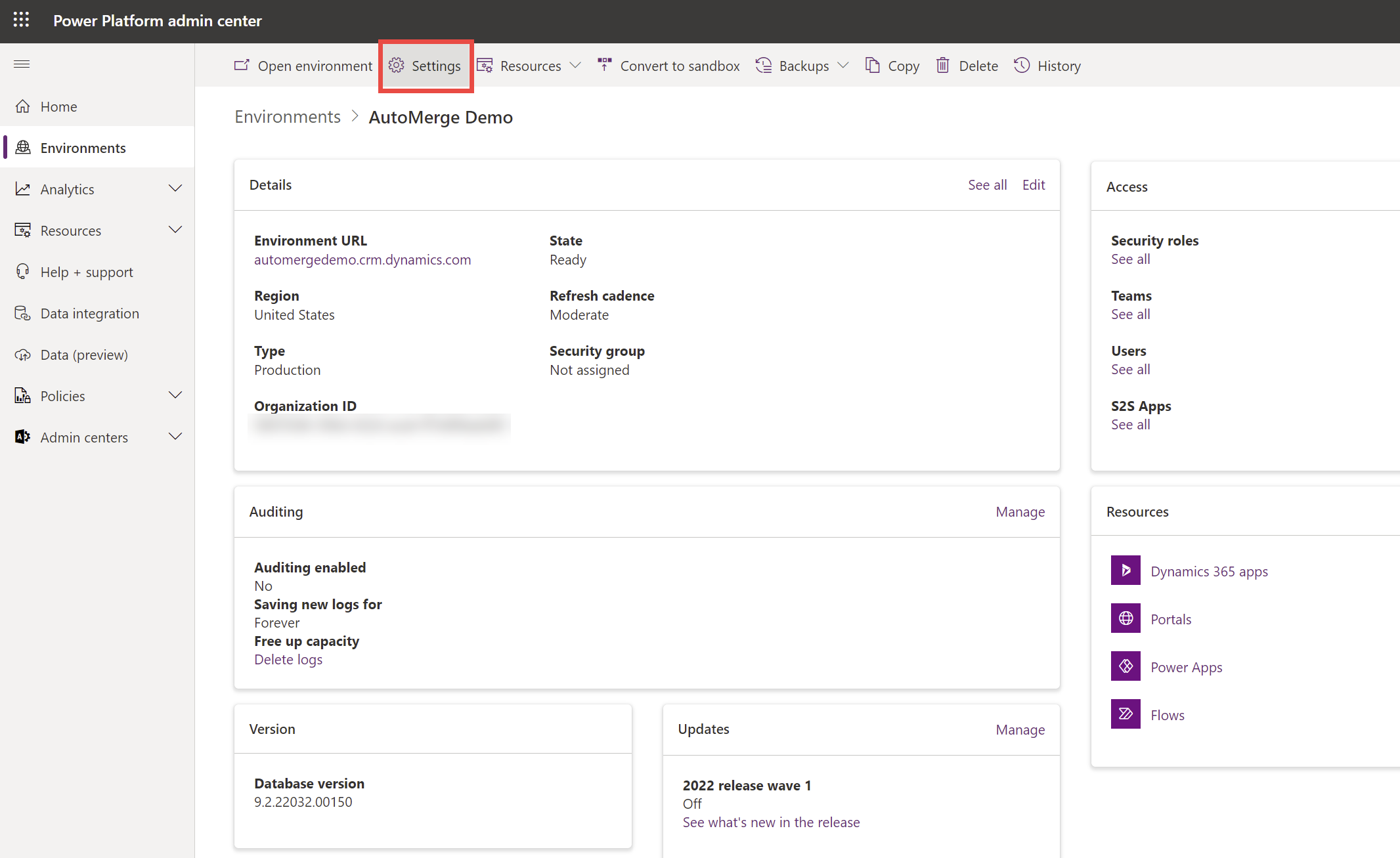Click See all under Security roles
Image resolution: width=1400 pixels, height=858 pixels.
click(1130, 259)
